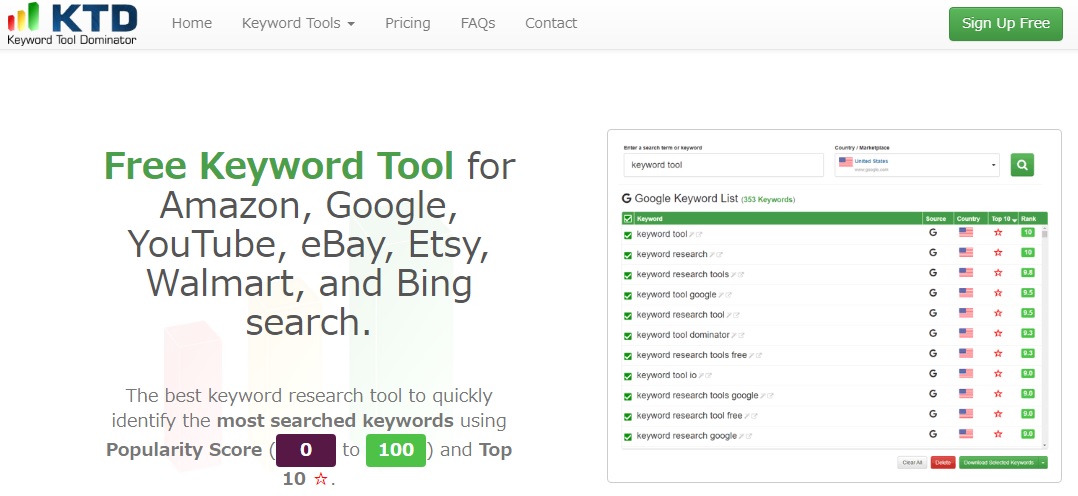This screenshot has width=1078, height=496.
Task: Click the United States flag in Country/Marketplace selector
Action: (846, 162)
